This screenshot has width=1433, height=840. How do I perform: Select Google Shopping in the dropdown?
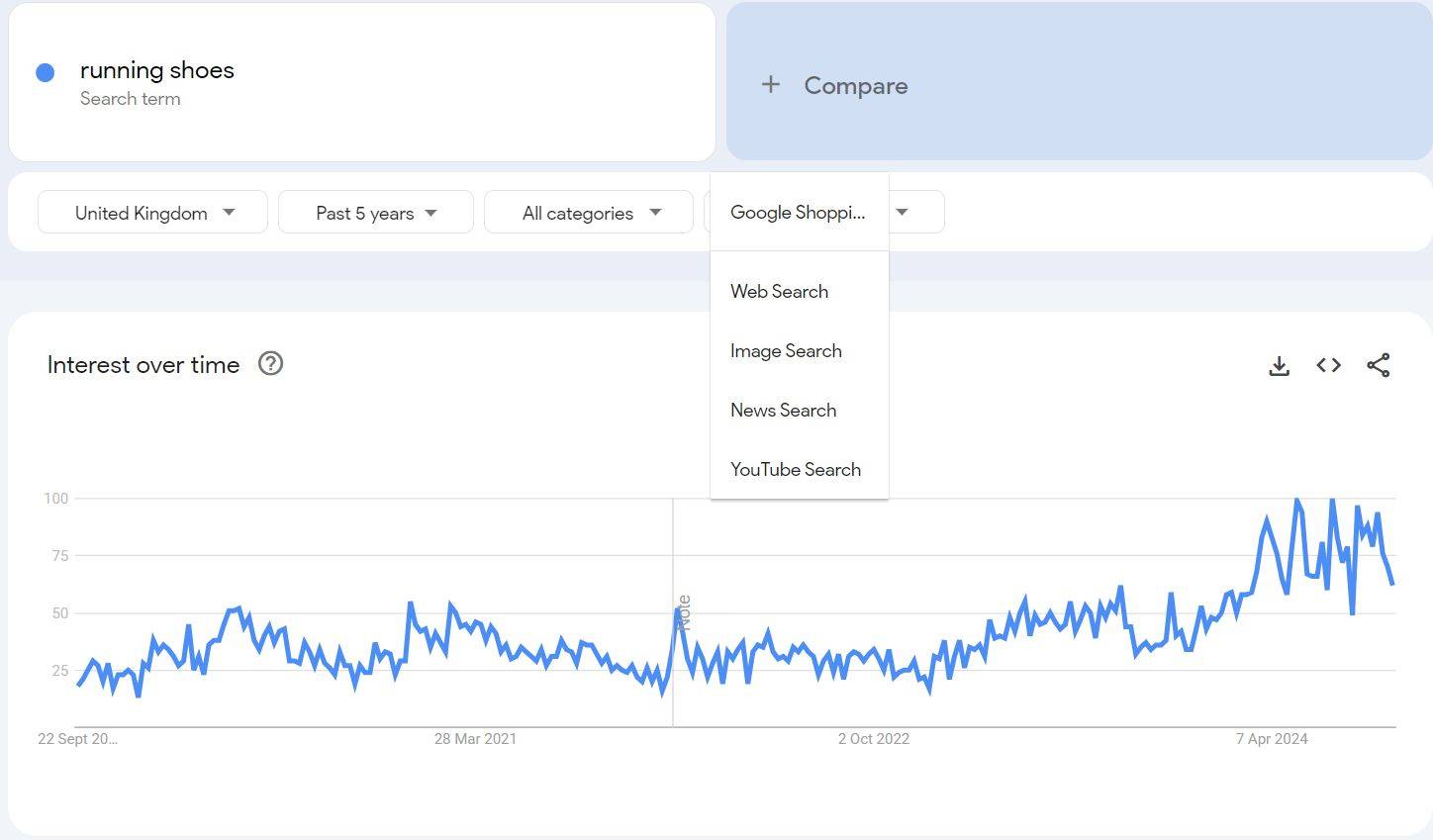click(x=800, y=212)
